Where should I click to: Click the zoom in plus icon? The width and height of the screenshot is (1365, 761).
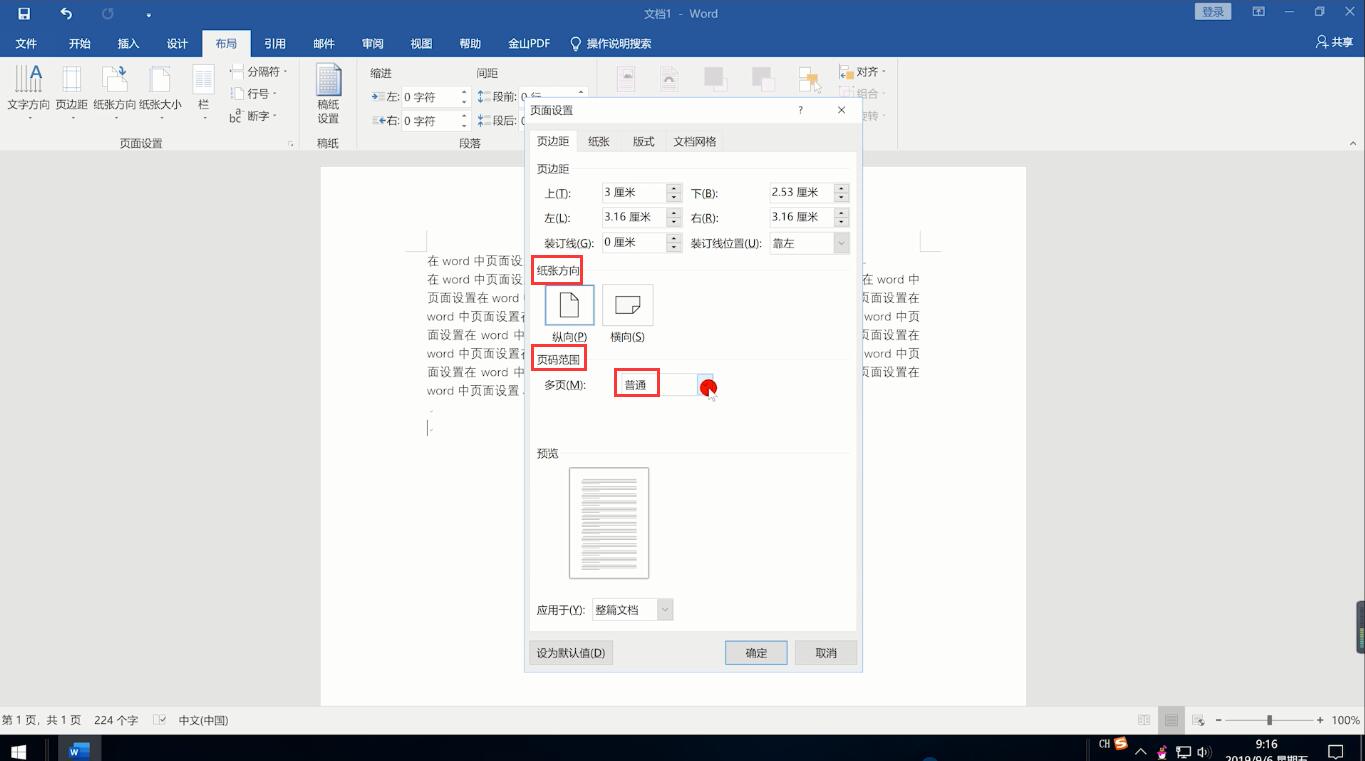click(x=1320, y=720)
